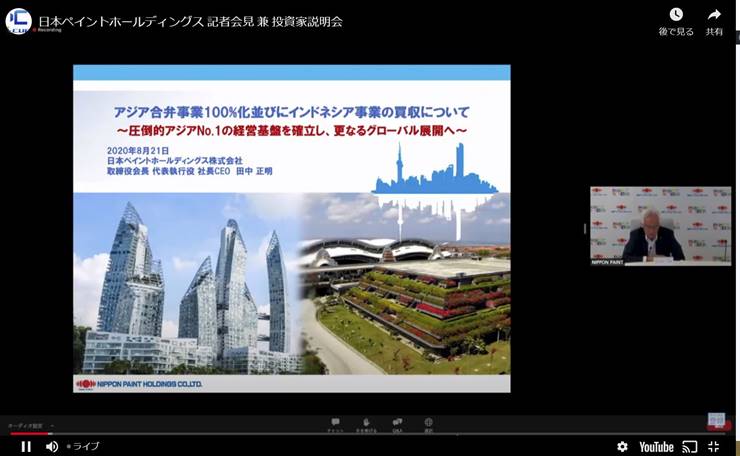Pause the live video playback
The image size is (740, 456).
26,446
